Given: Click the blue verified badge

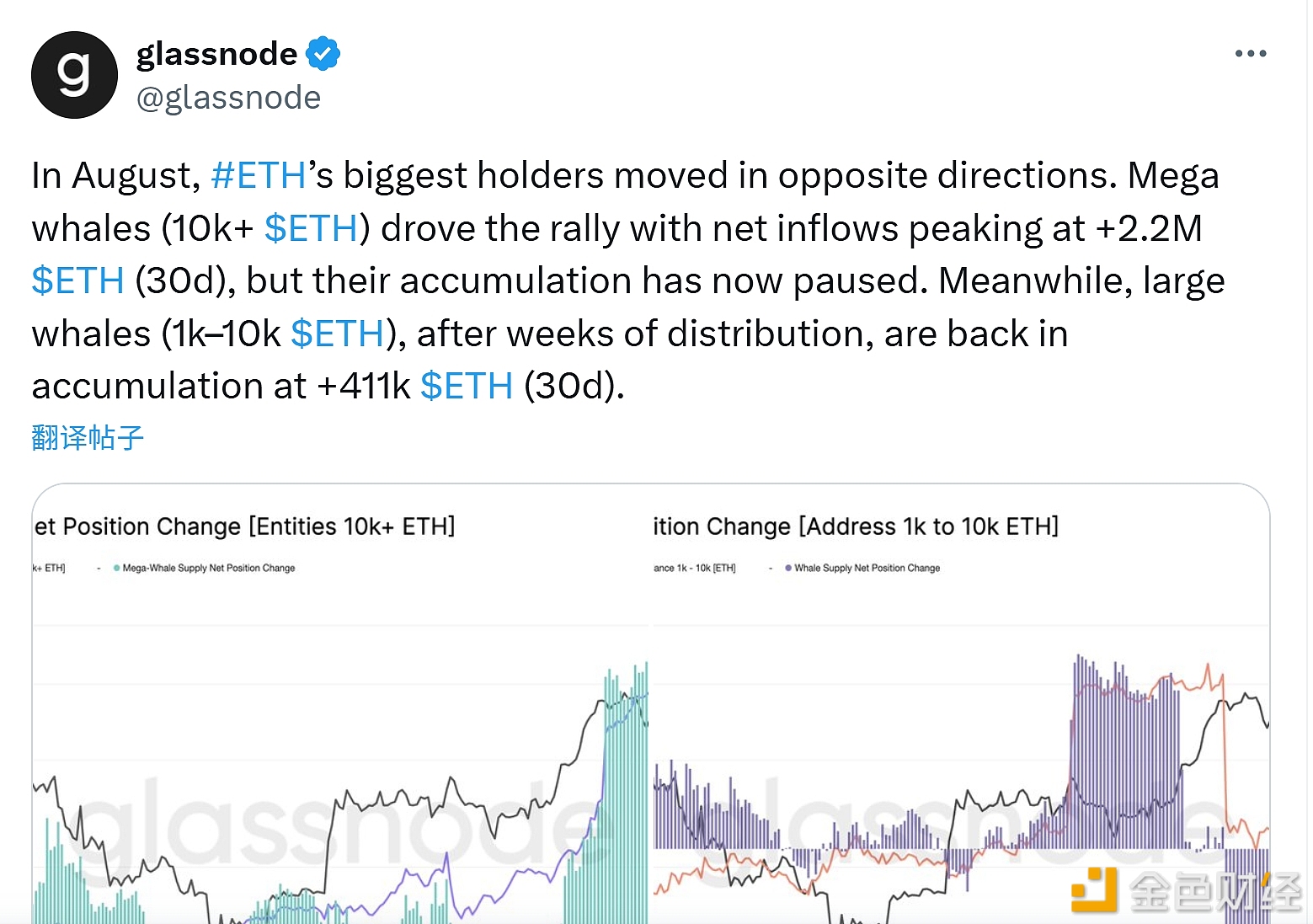Looking at the screenshot, I should coord(323,53).
